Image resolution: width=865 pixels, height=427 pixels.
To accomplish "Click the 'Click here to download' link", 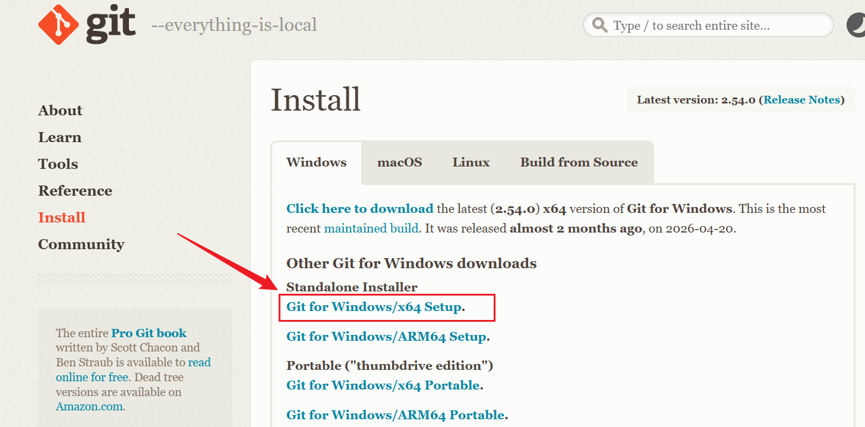I will coord(360,209).
